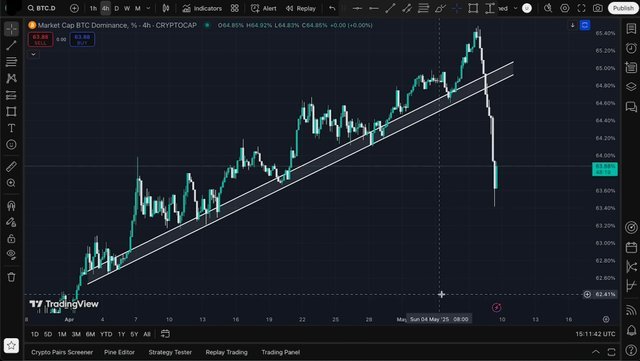This screenshot has width=640, height=361.
Task: Open the object tree layers panel
Action: coord(631,87)
